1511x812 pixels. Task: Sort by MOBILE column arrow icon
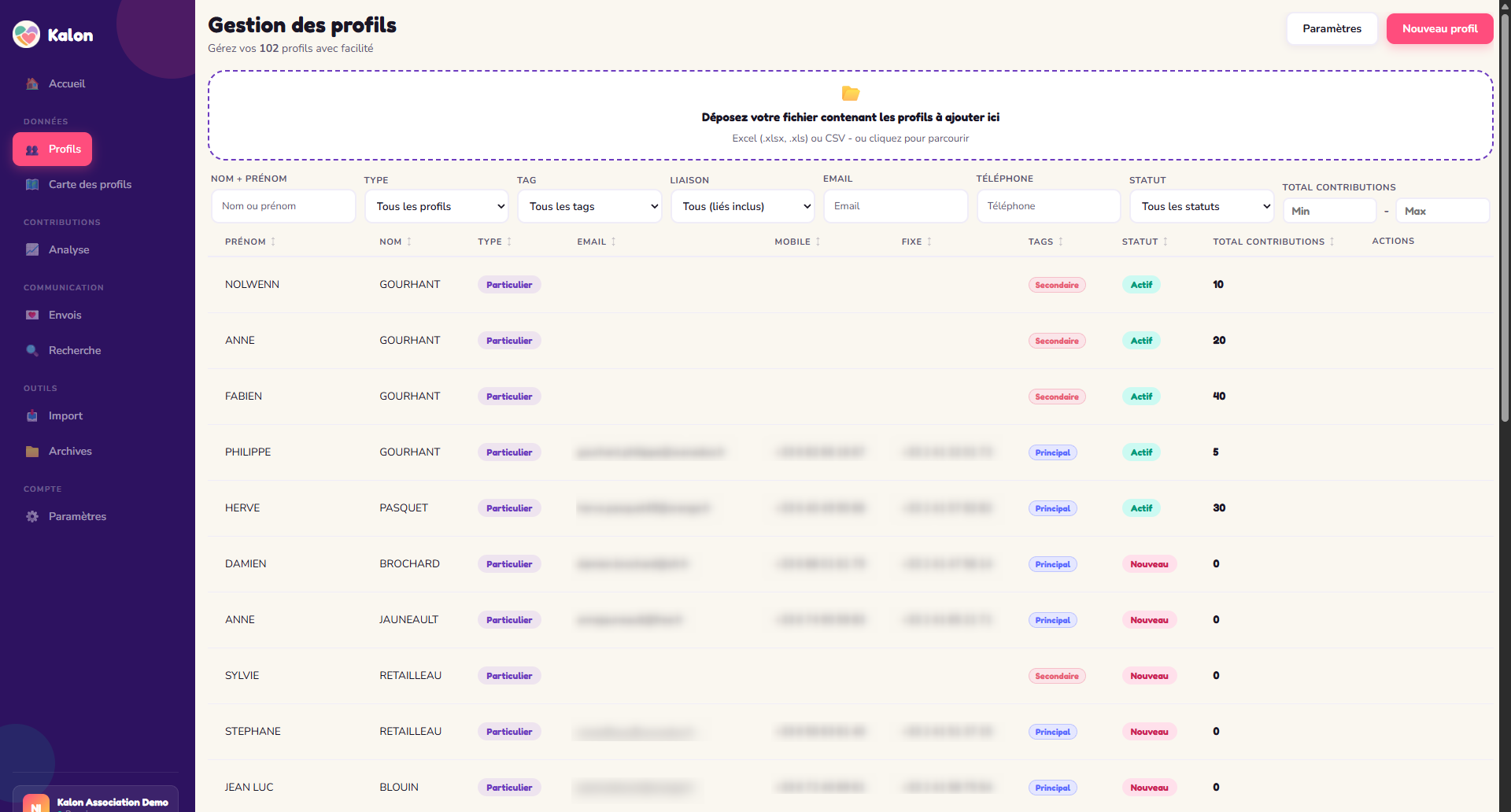click(x=818, y=242)
